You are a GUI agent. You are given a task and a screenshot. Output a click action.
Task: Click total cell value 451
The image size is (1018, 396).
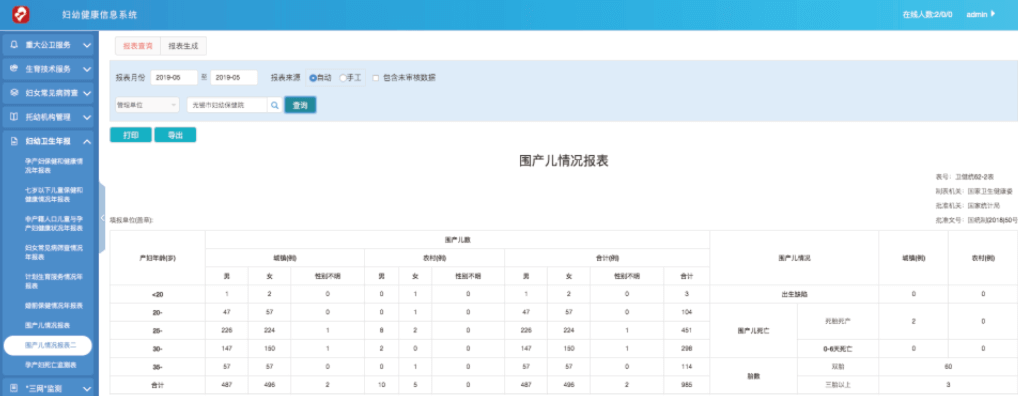(x=687, y=330)
